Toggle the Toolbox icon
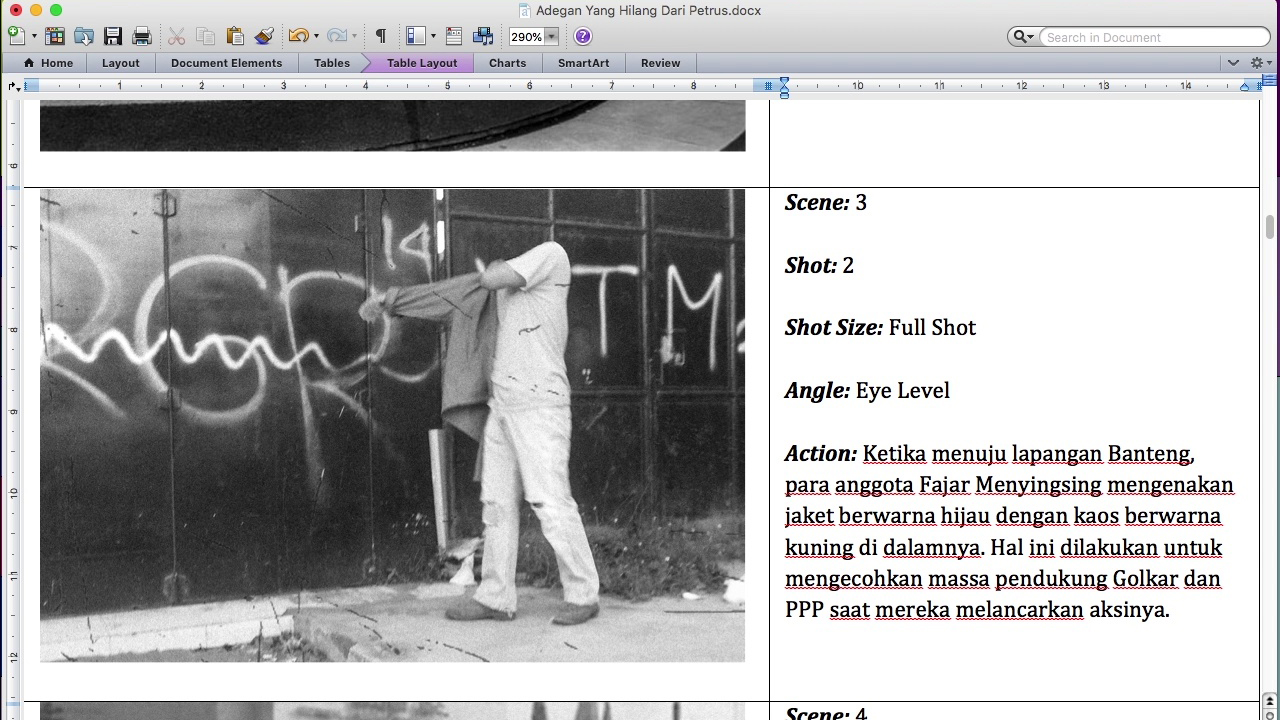This screenshot has width=1280, height=720. tap(454, 36)
